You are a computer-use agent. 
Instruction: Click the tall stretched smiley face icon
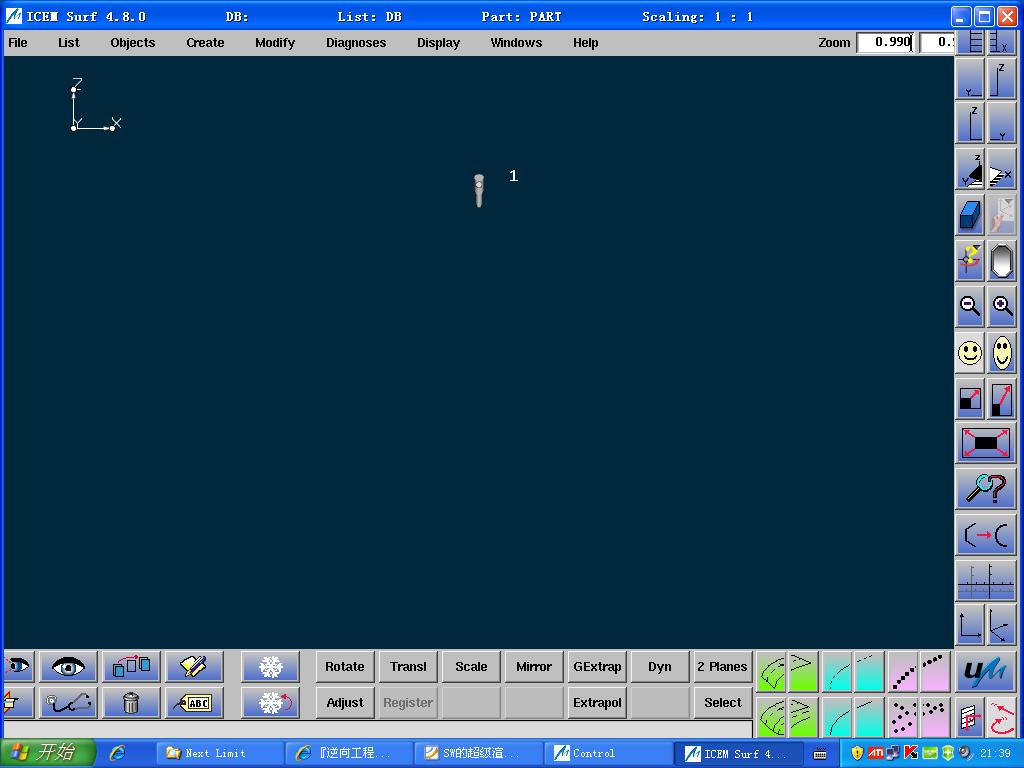[1002, 353]
